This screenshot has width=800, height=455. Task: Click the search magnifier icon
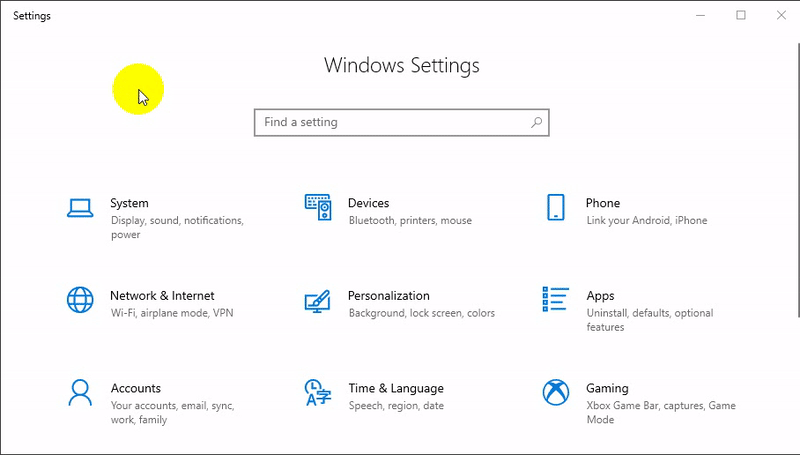pyautogui.click(x=536, y=122)
